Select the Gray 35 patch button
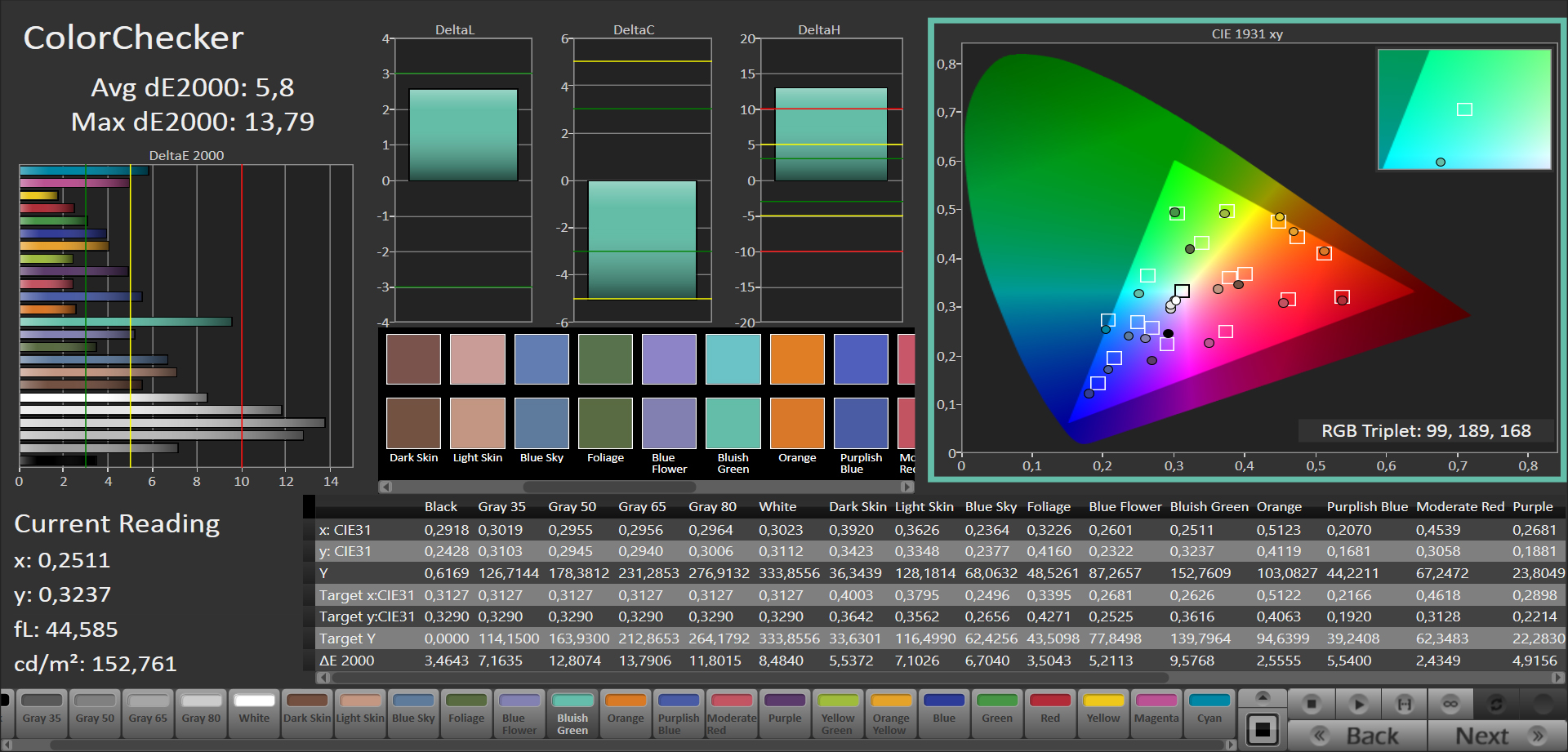 tap(42, 714)
